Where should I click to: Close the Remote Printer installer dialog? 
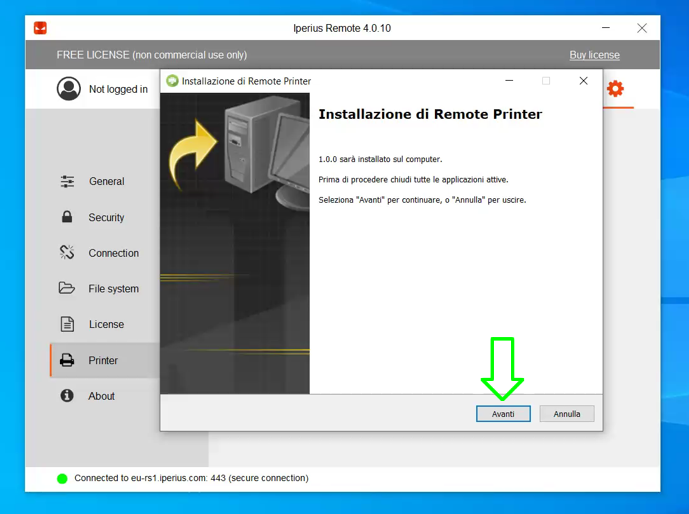[x=583, y=81]
